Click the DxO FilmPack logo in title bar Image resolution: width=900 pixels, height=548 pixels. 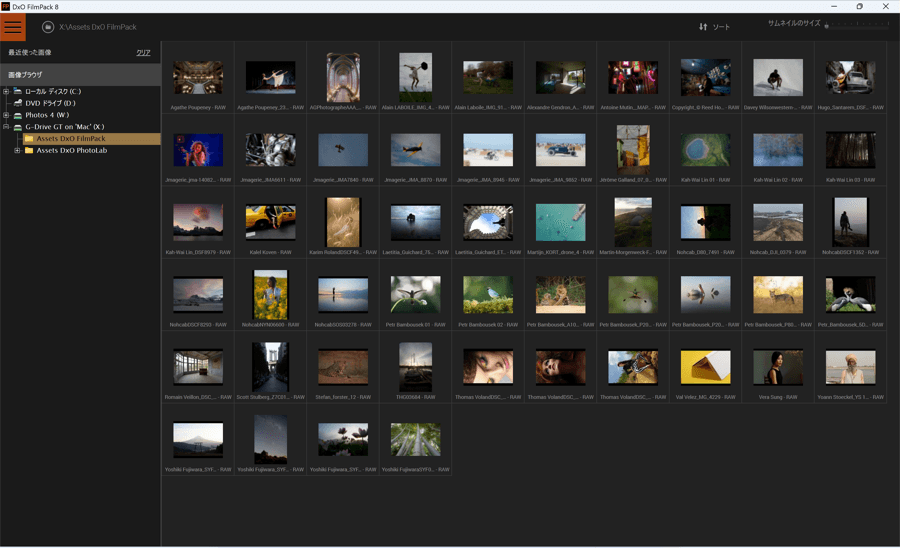[x=6, y=6]
